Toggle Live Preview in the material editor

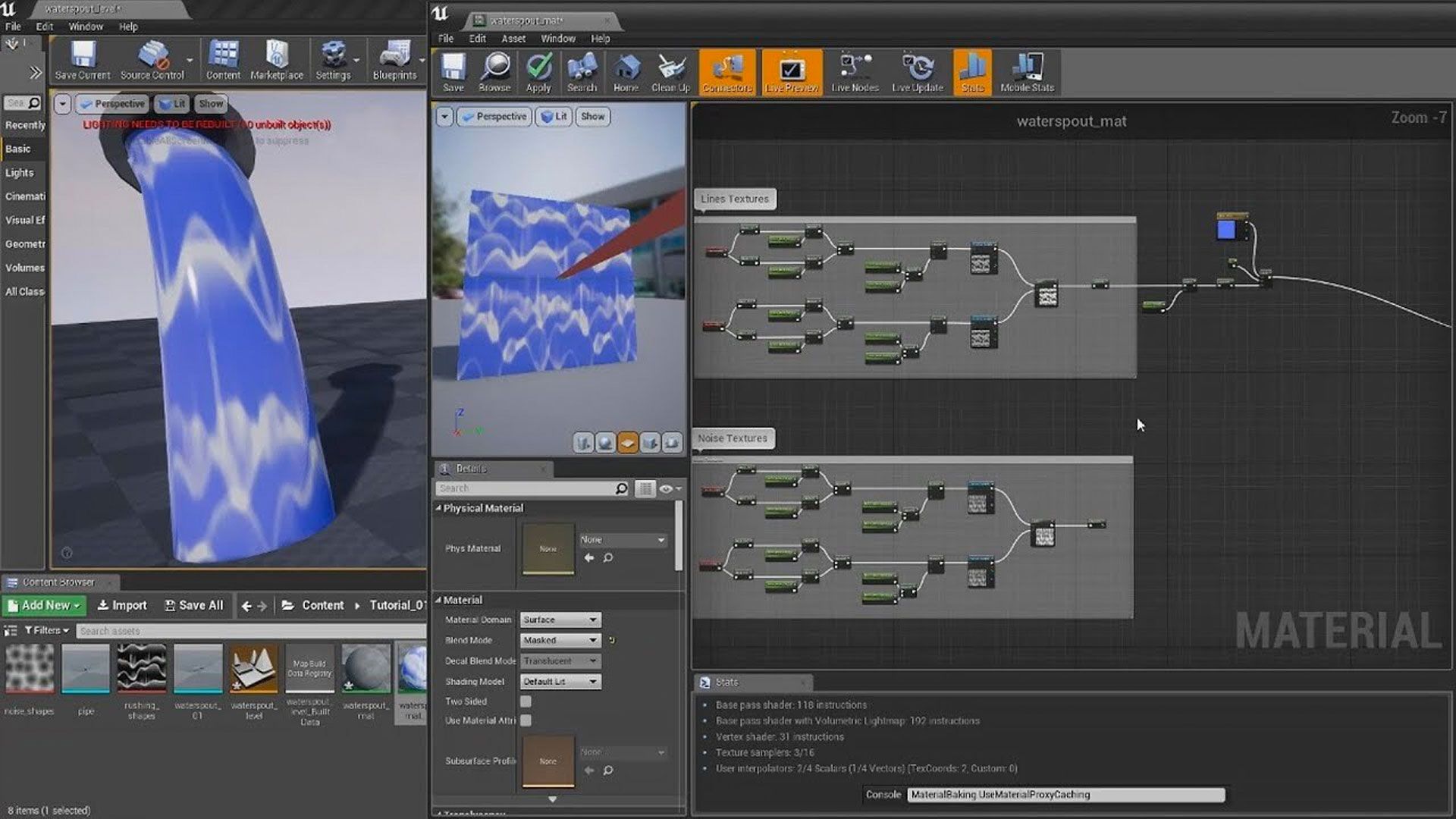[x=792, y=72]
